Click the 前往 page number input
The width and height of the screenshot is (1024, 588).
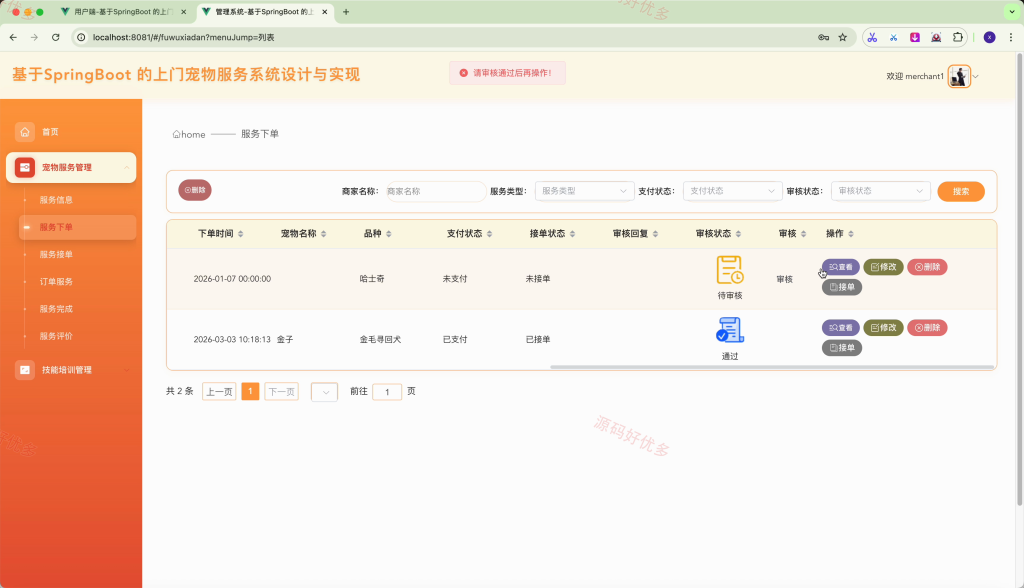(387, 391)
